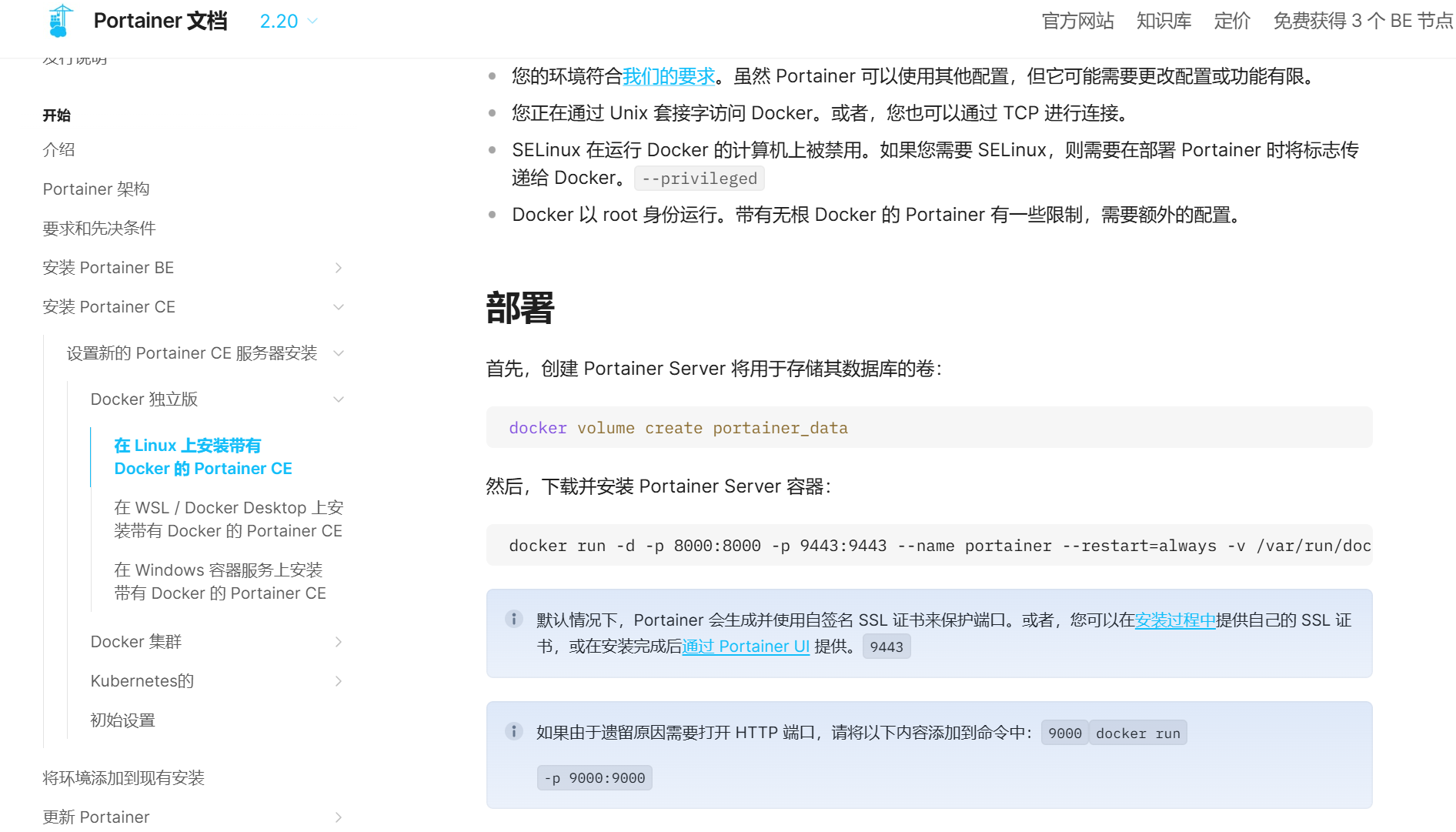Image resolution: width=1456 pixels, height=832 pixels.
Task: Collapse 设置新的 Portainer CE 服务器安装
Action: click(339, 353)
